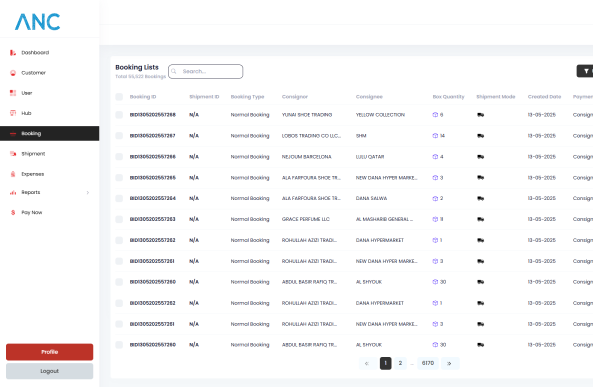Click truck icon in GRACE PERFUME LLC row
The width and height of the screenshot is (593, 387).
[x=480, y=219]
